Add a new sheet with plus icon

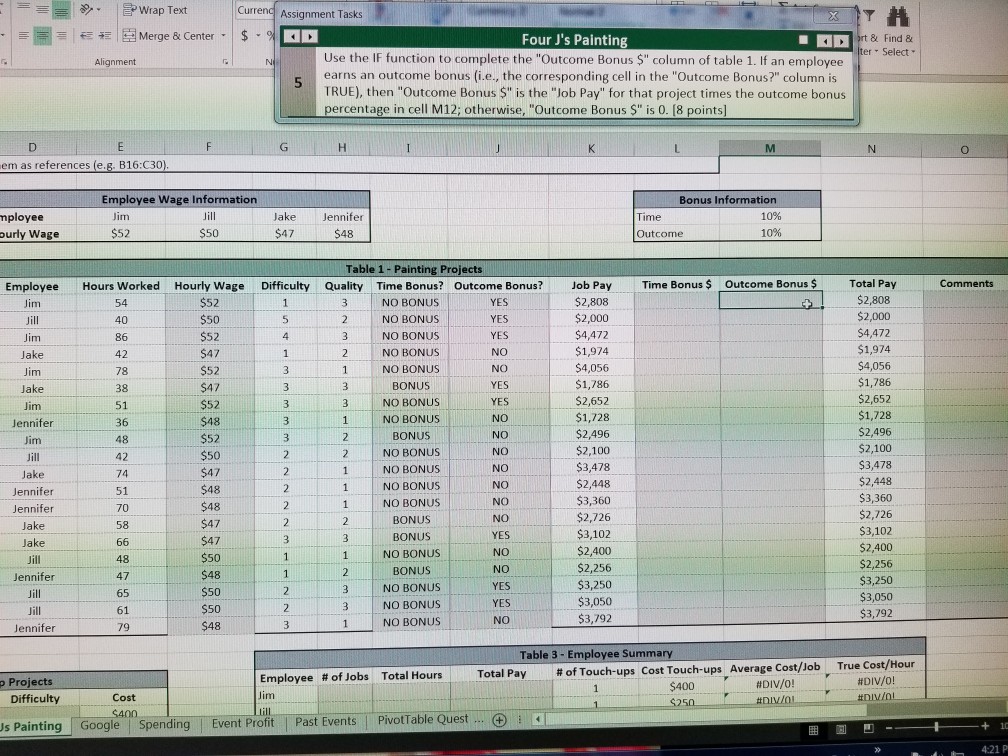point(499,720)
